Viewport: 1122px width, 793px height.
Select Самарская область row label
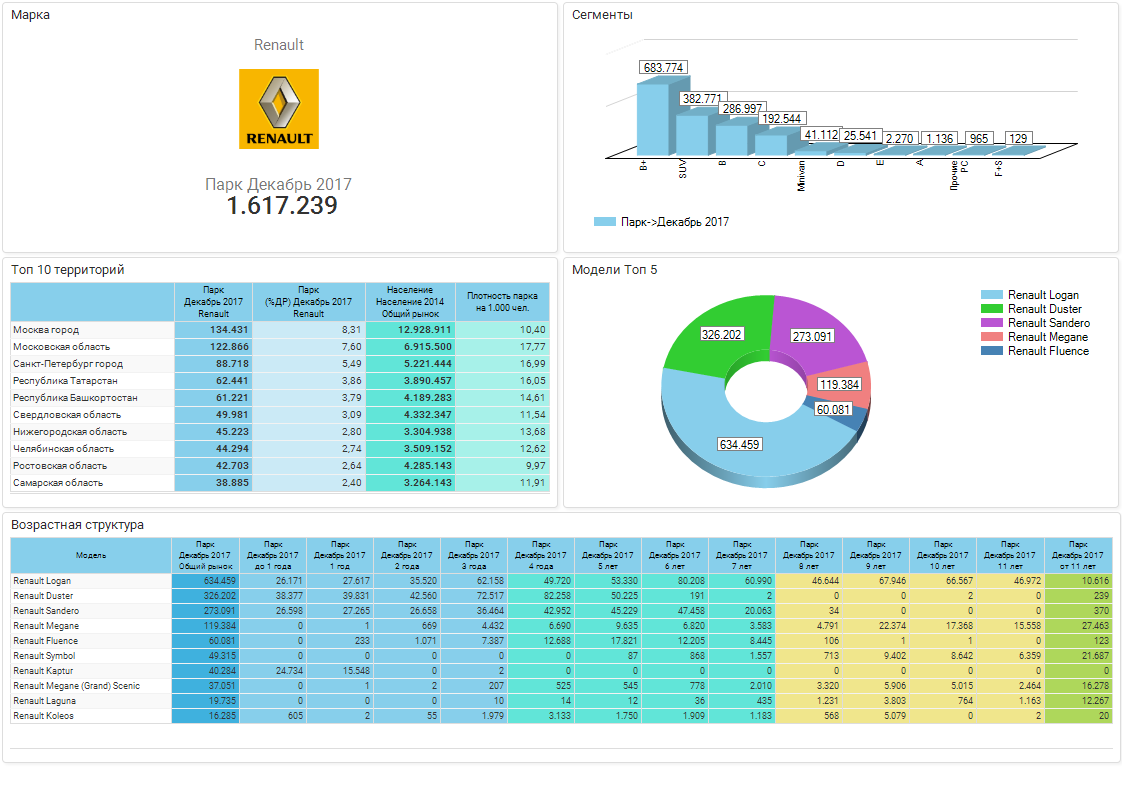point(58,483)
